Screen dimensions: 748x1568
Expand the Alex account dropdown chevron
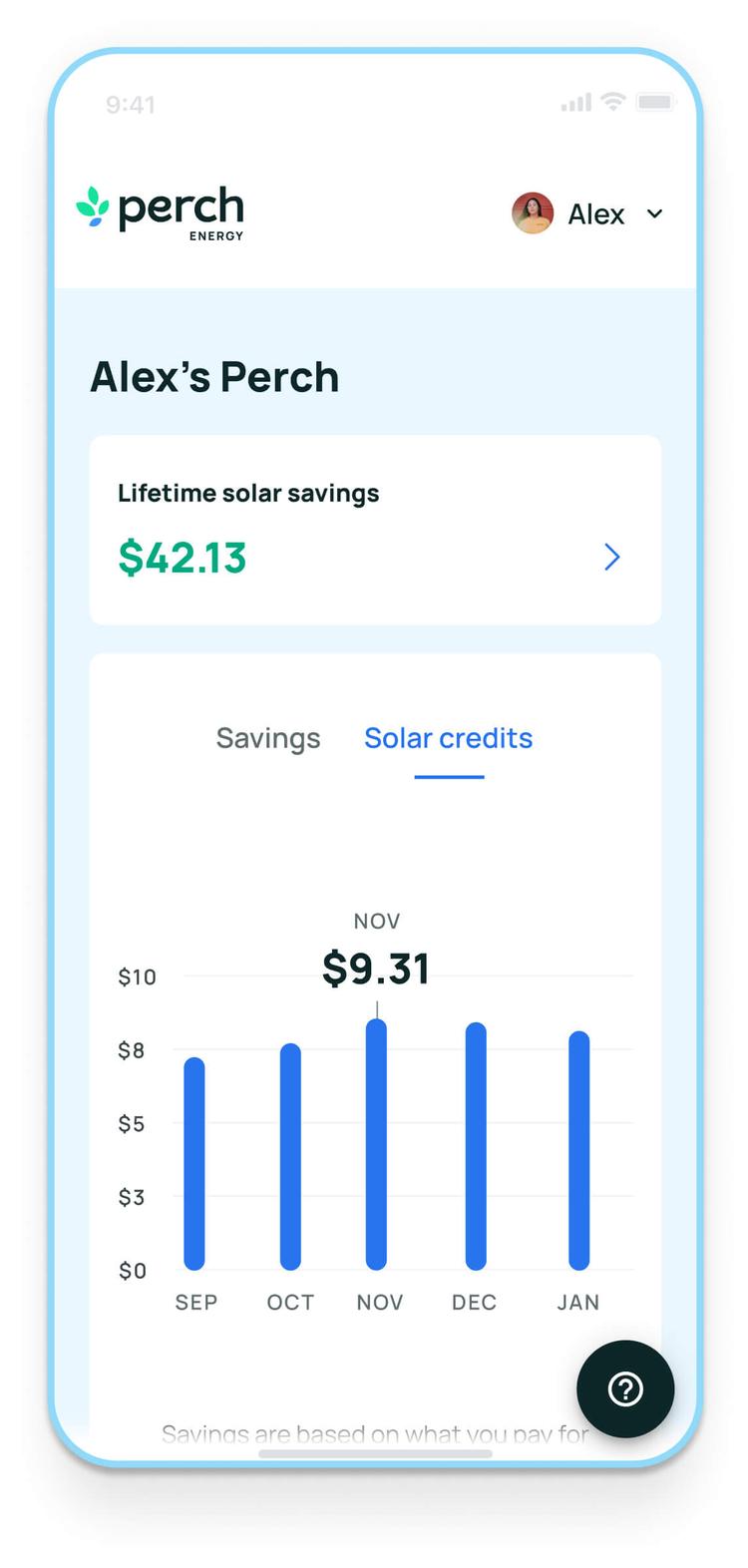[655, 213]
